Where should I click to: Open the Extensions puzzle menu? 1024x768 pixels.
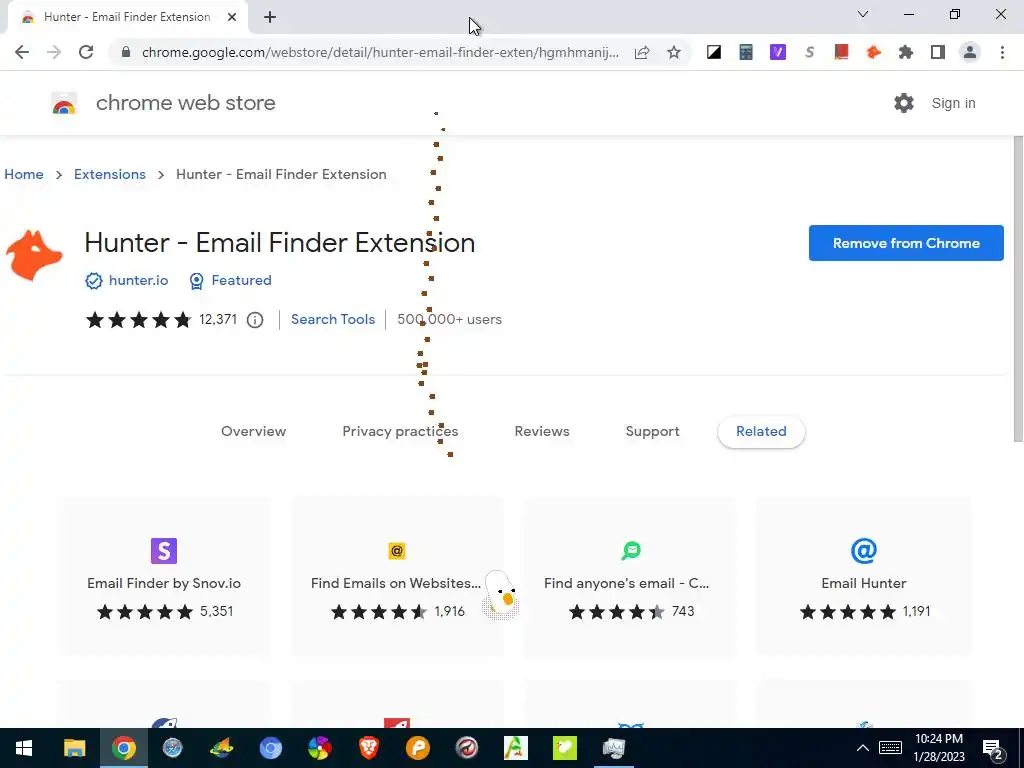905,52
